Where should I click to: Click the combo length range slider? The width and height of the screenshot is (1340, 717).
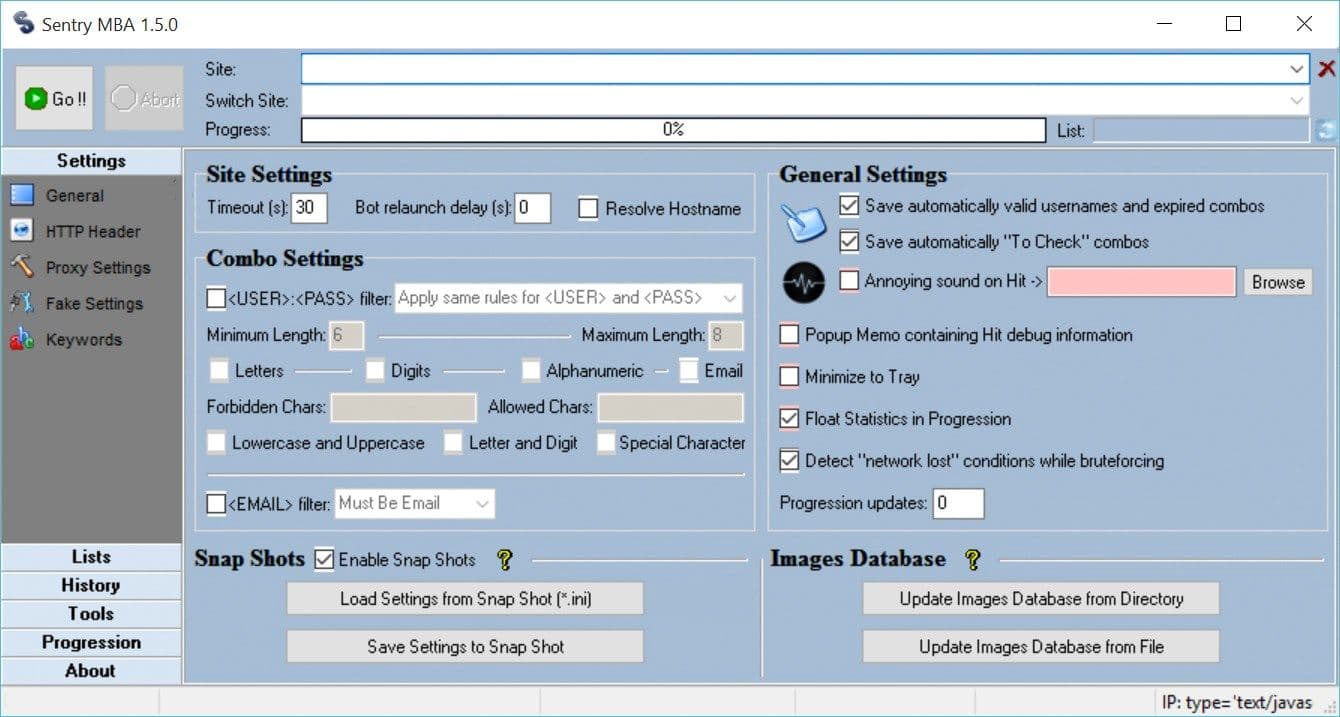coord(474,335)
